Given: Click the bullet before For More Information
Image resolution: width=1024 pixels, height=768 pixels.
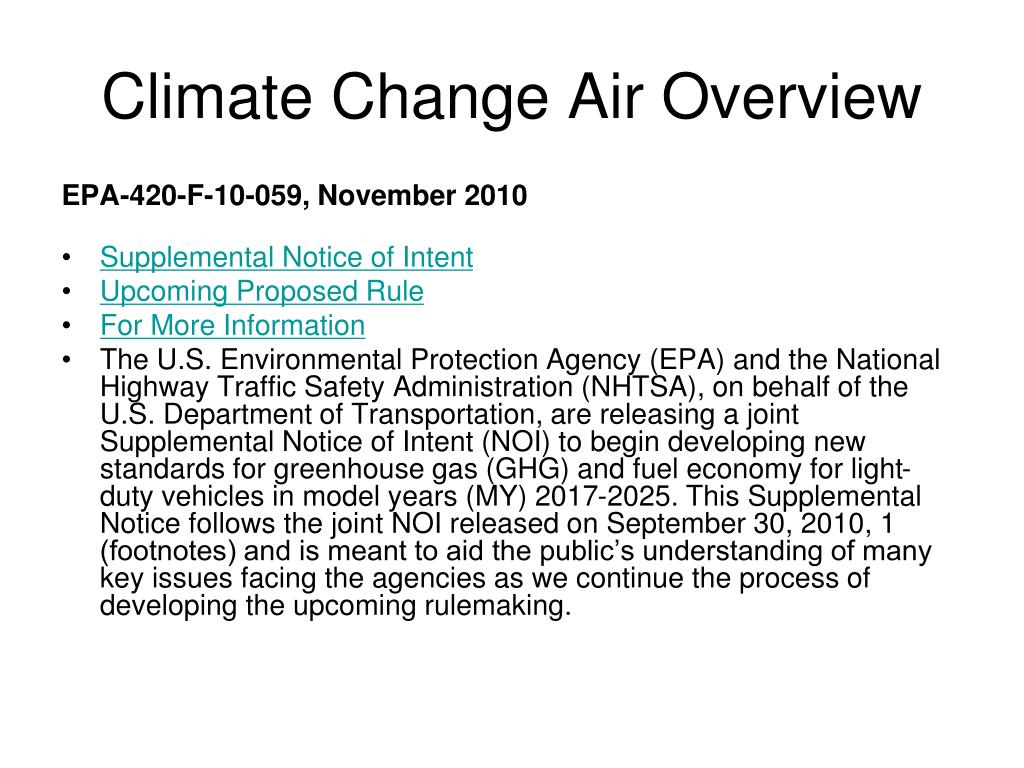Looking at the screenshot, I should click(x=67, y=325).
